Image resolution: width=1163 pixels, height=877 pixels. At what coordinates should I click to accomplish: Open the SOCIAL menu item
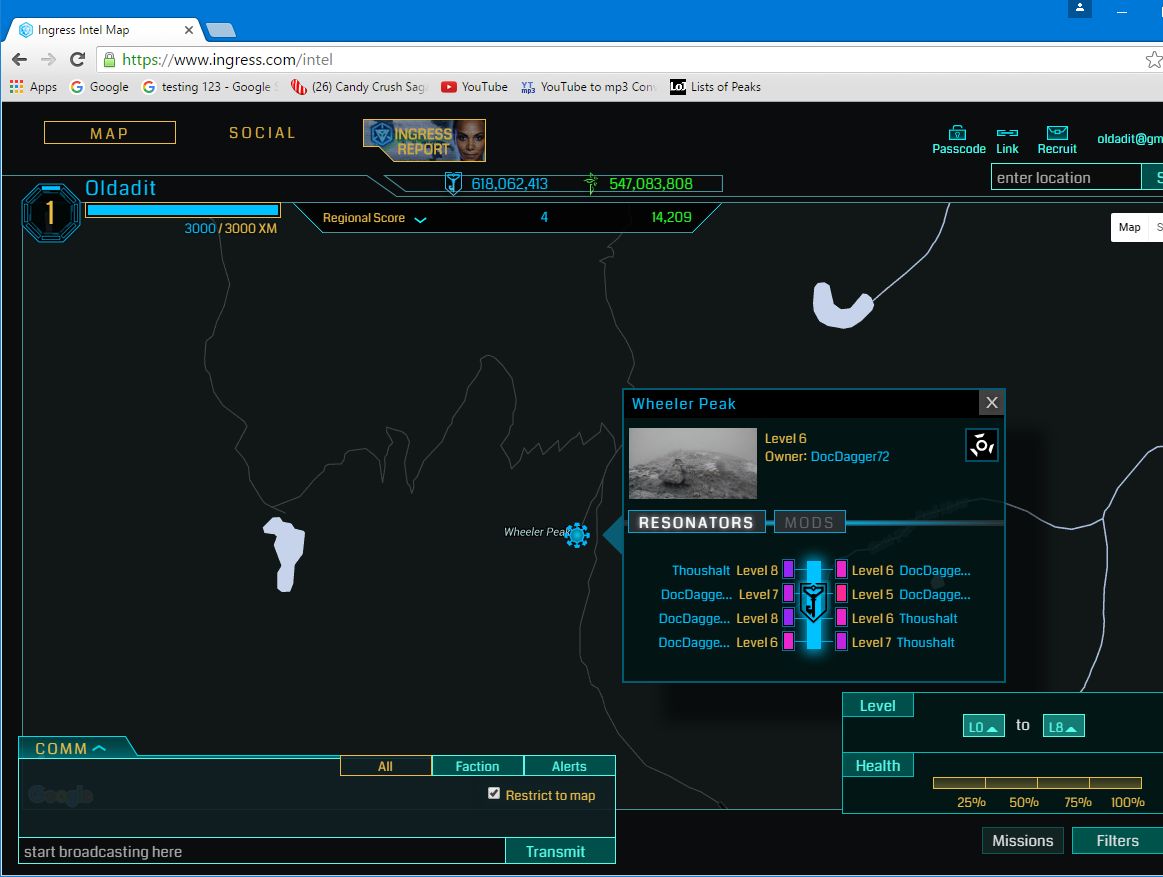(262, 133)
